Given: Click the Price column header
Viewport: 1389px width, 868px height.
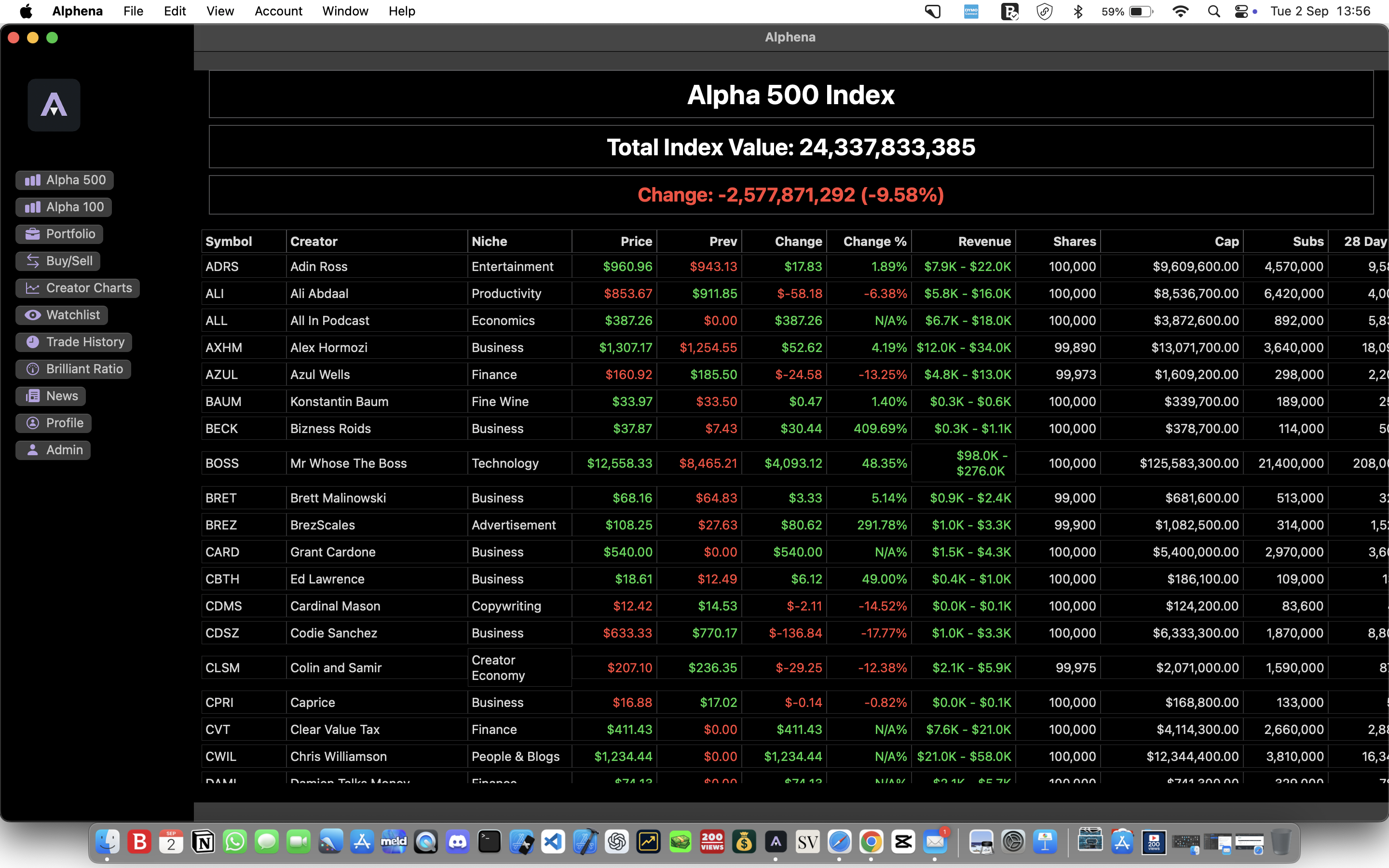Looking at the screenshot, I should [614, 242].
